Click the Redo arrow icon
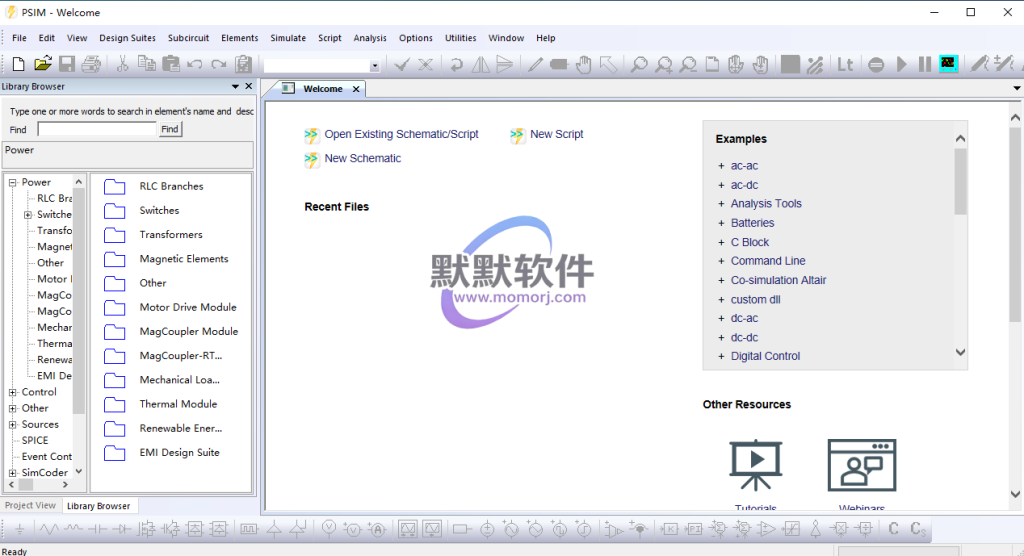 click(219, 64)
